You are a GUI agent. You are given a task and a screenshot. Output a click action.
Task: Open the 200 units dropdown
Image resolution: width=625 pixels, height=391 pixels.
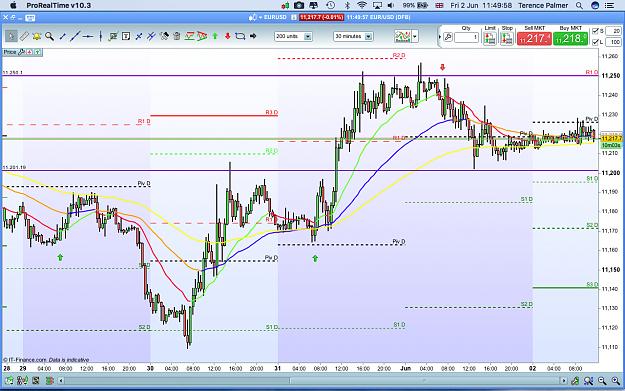pyautogui.click(x=293, y=36)
